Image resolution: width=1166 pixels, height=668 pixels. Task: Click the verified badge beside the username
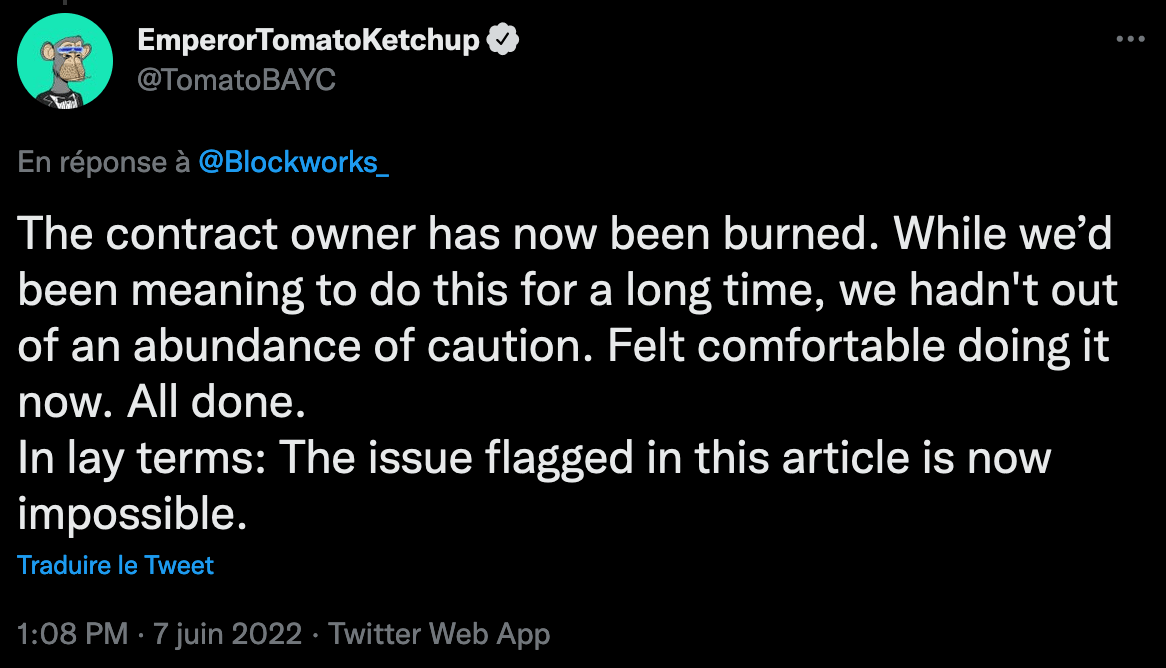click(x=502, y=41)
